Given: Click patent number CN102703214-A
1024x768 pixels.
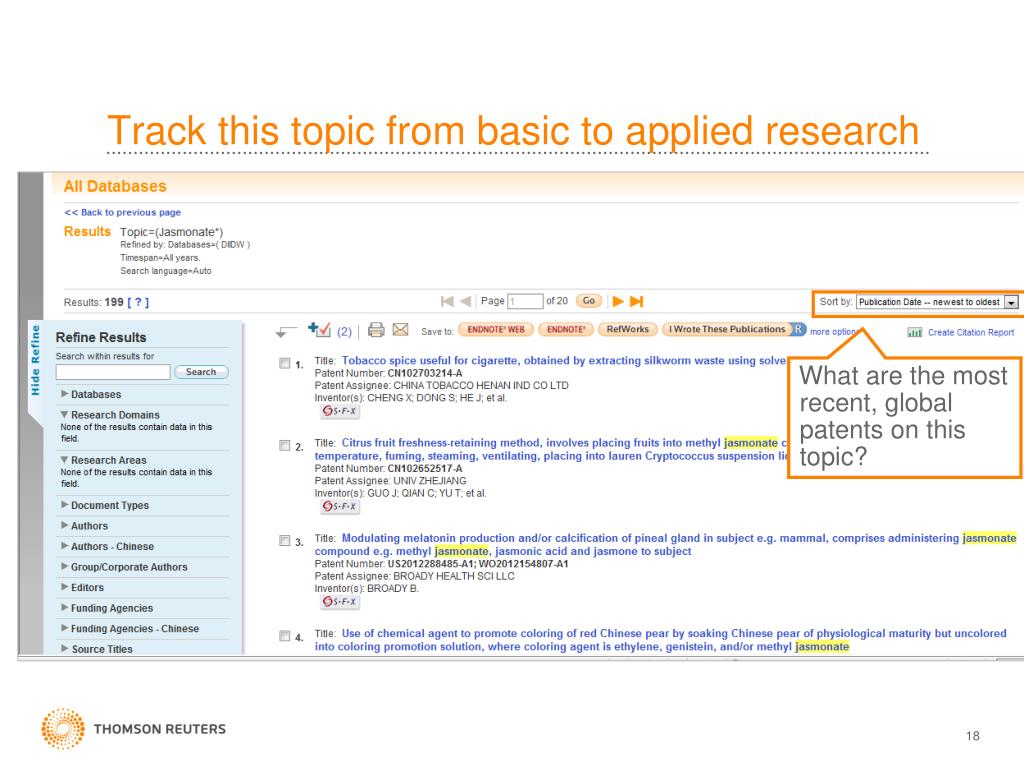Looking at the screenshot, I should (x=424, y=374).
